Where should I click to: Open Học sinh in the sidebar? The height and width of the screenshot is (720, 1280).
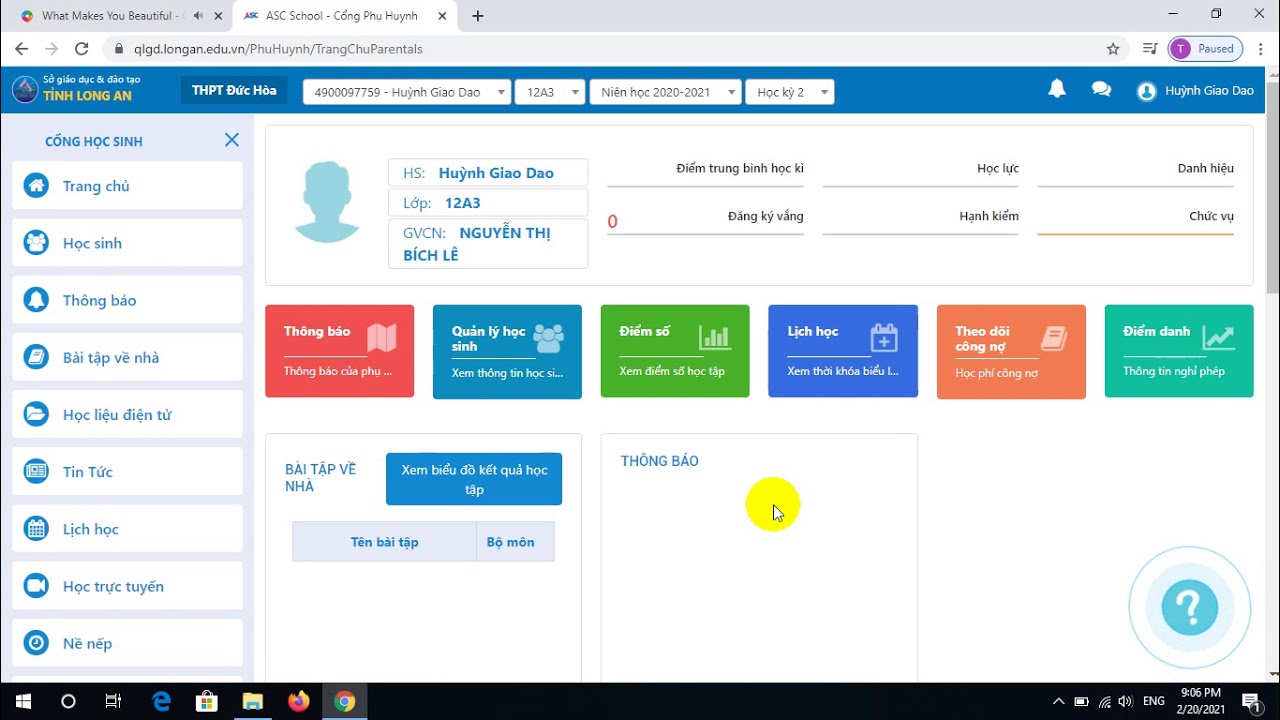tap(127, 243)
